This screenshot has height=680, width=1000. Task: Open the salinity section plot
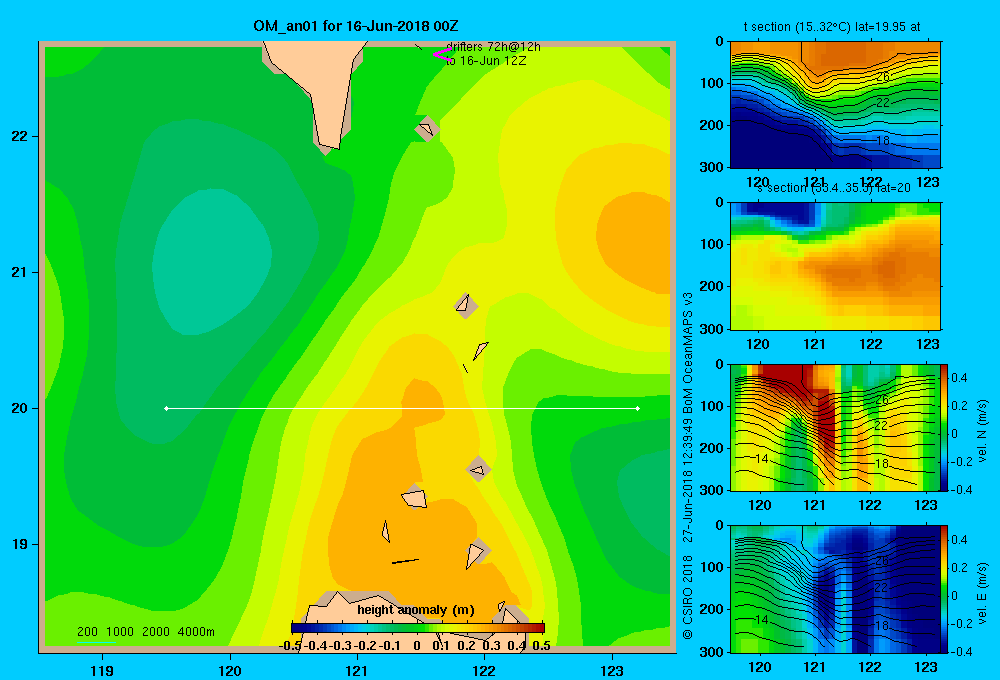click(x=835, y=266)
